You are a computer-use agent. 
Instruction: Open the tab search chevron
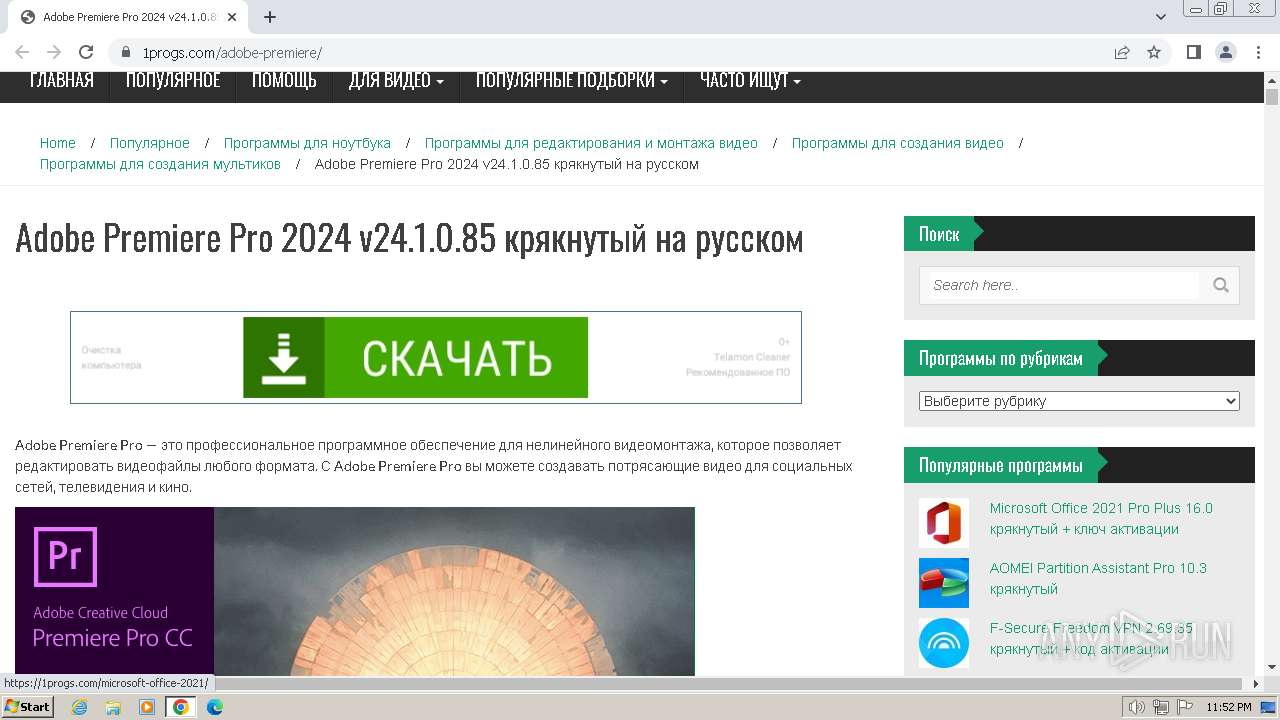[x=1161, y=17]
